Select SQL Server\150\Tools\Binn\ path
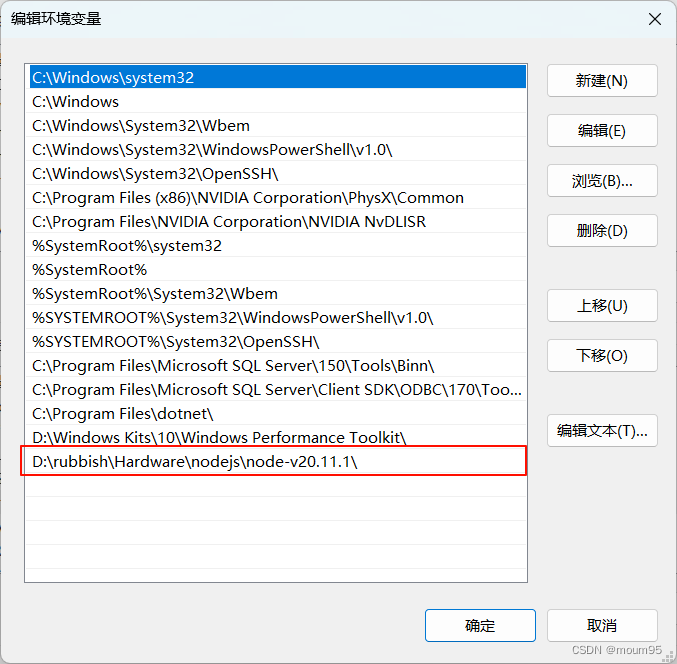Image resolution: width=677 pixels, height=664 pixels. pos(278,366)
